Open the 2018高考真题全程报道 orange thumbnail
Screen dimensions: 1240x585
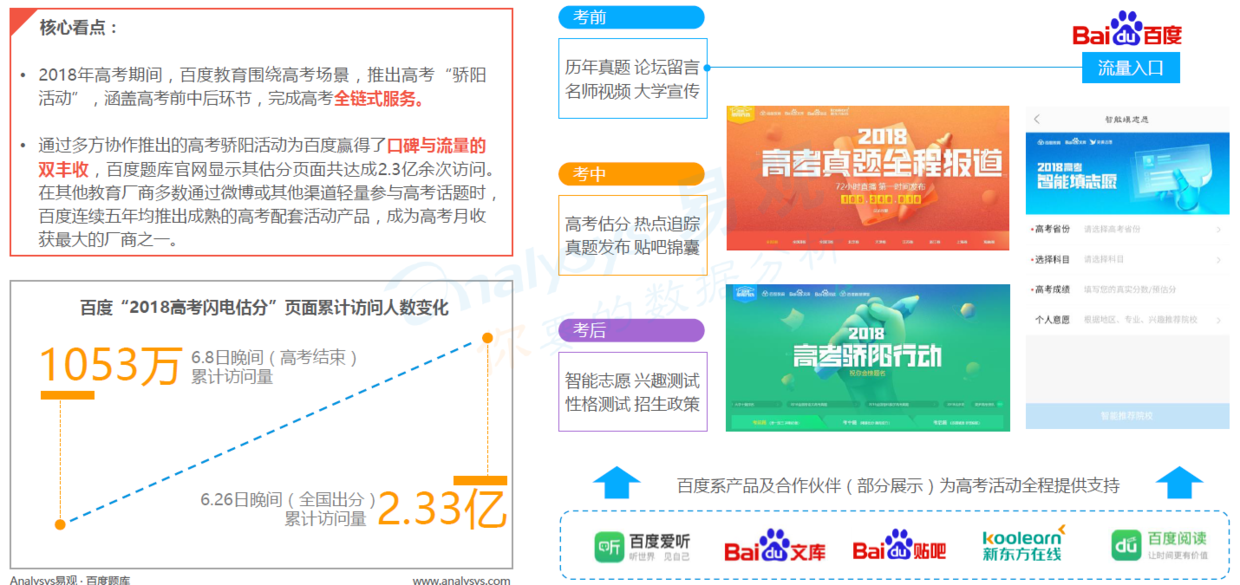(x=868, y=176)
